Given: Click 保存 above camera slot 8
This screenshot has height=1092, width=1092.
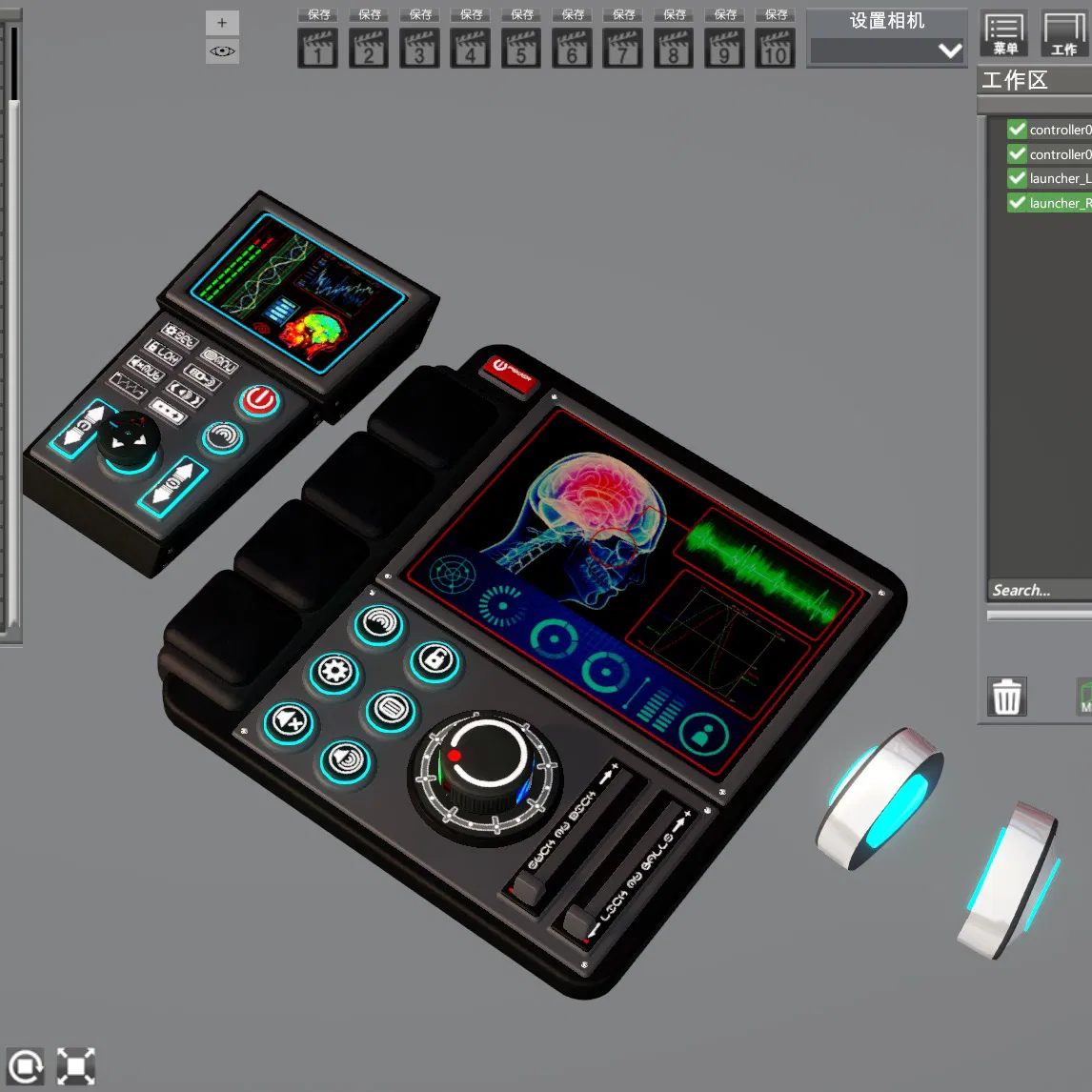Looking at the screenshot, I should point(674,14).
